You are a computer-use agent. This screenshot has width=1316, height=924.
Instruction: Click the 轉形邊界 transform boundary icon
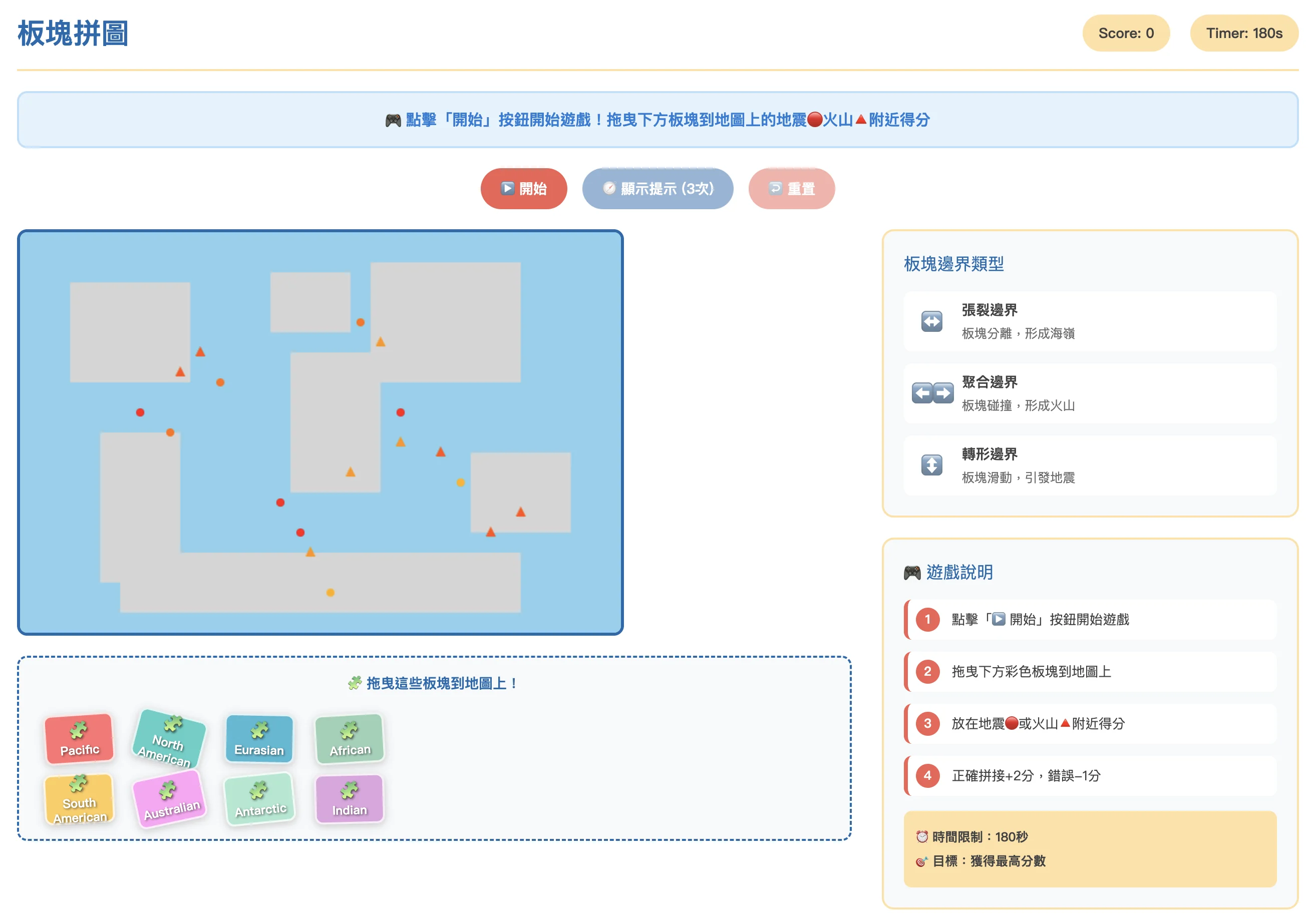[x=931, y=465]
